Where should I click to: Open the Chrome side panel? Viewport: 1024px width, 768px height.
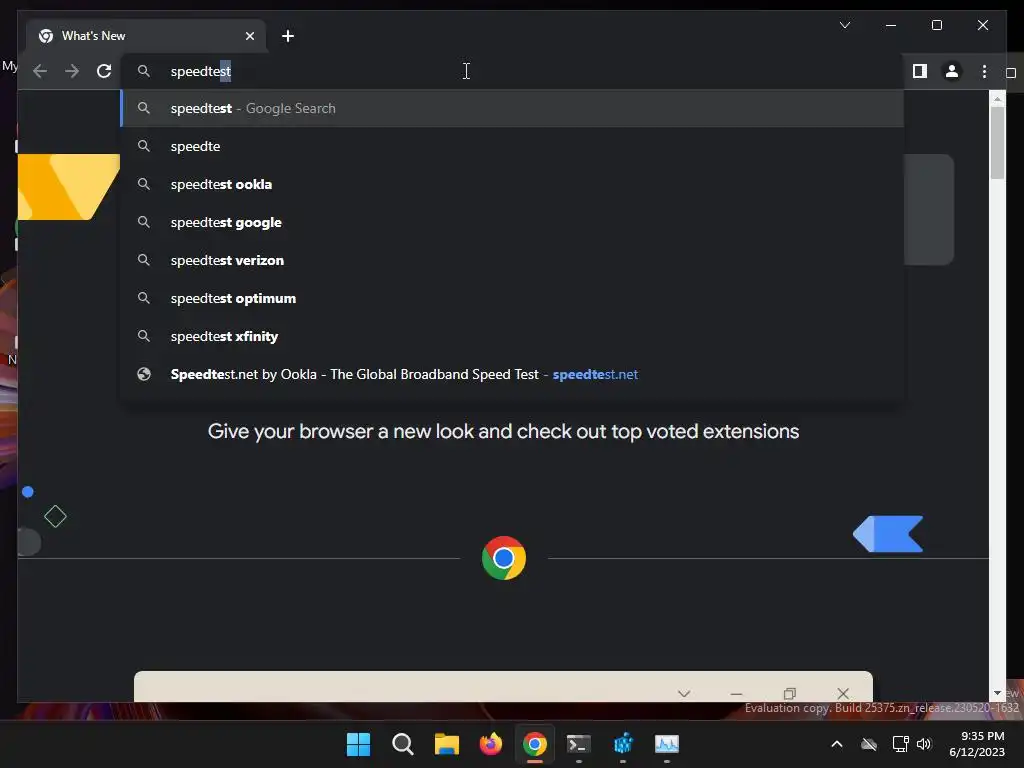pos(920,71)
